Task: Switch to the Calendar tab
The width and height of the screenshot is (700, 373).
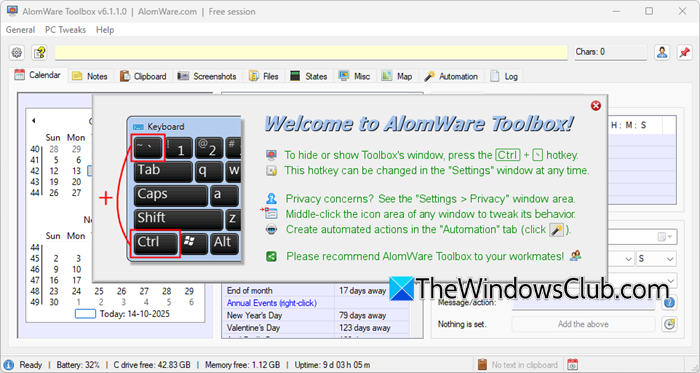Action: (38, 75)
